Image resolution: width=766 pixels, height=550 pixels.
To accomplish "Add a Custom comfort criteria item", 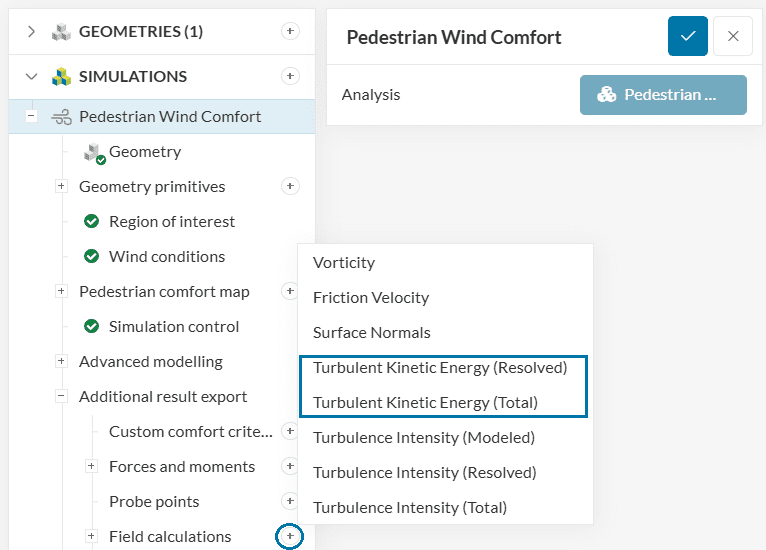I will pos(290,431).
